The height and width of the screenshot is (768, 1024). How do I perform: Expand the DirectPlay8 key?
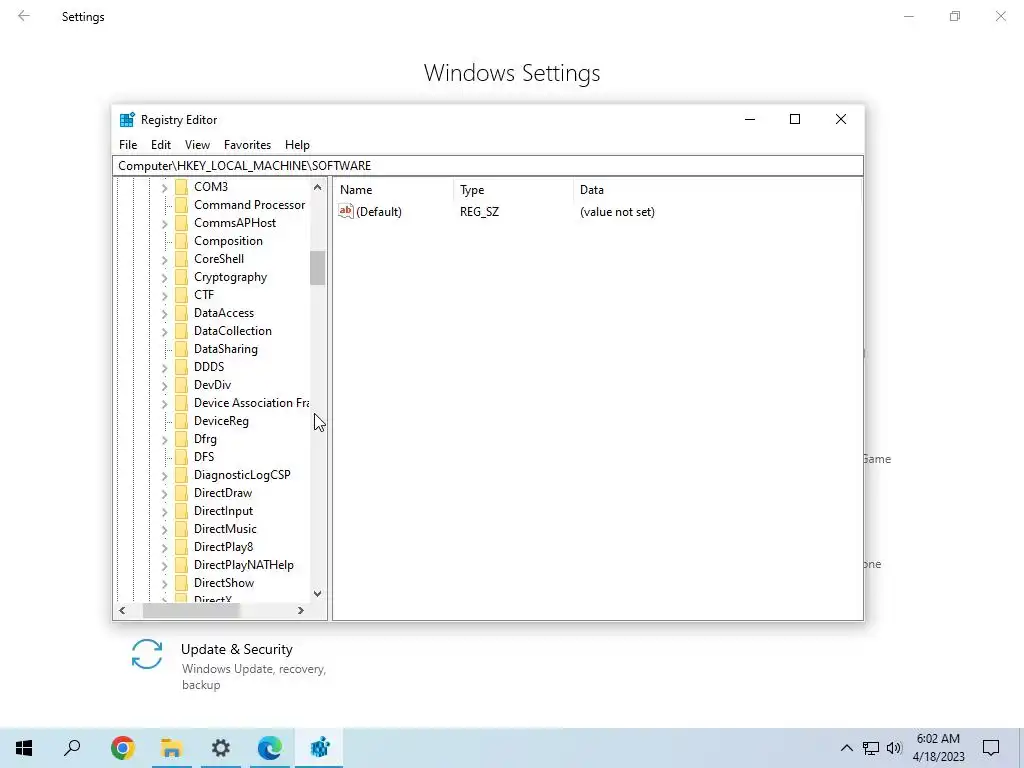tap(165, 547)
